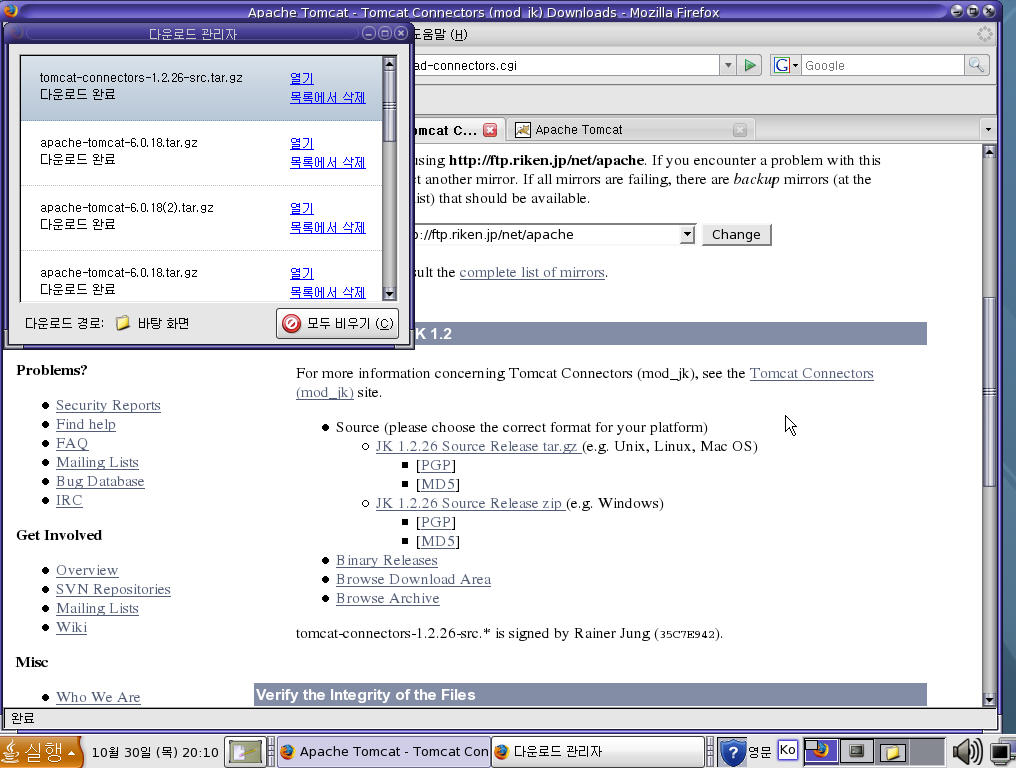Open the SVN Repositories link
1016x768 pixels.
(113, 589)
